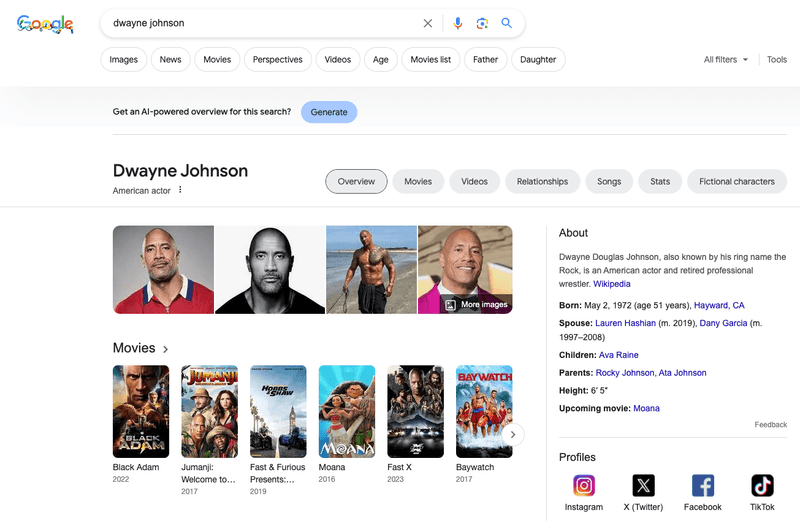Screen dimensions: 800x521
Task: Open the Facebook profile icon
Action: click(703, 485)
